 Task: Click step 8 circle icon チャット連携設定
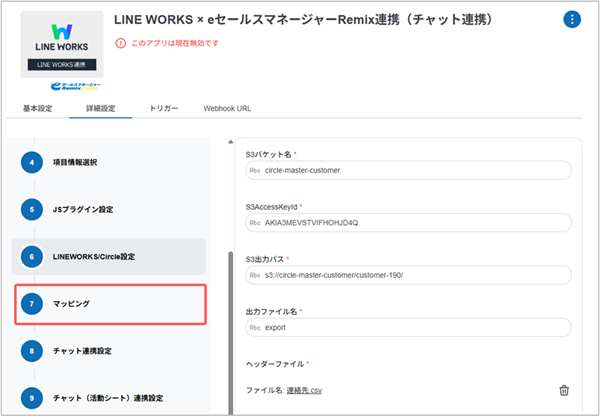(x=32, y=351)
